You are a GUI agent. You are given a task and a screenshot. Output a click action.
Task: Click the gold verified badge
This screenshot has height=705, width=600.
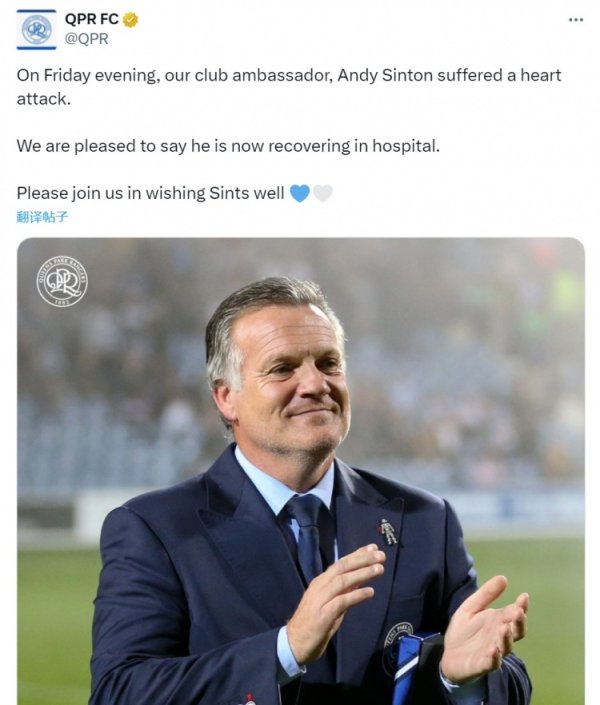130,19
